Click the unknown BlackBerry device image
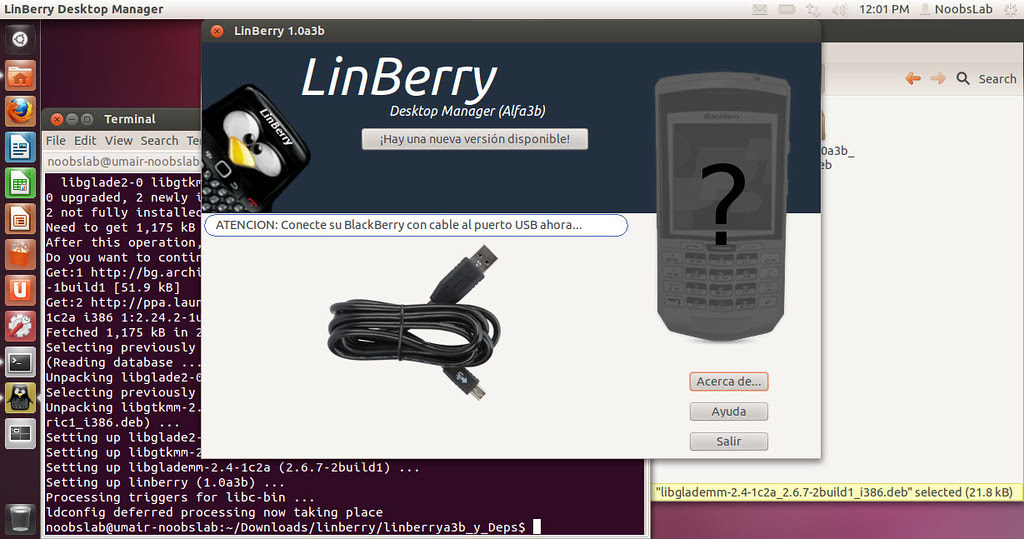 pos(722,206)
